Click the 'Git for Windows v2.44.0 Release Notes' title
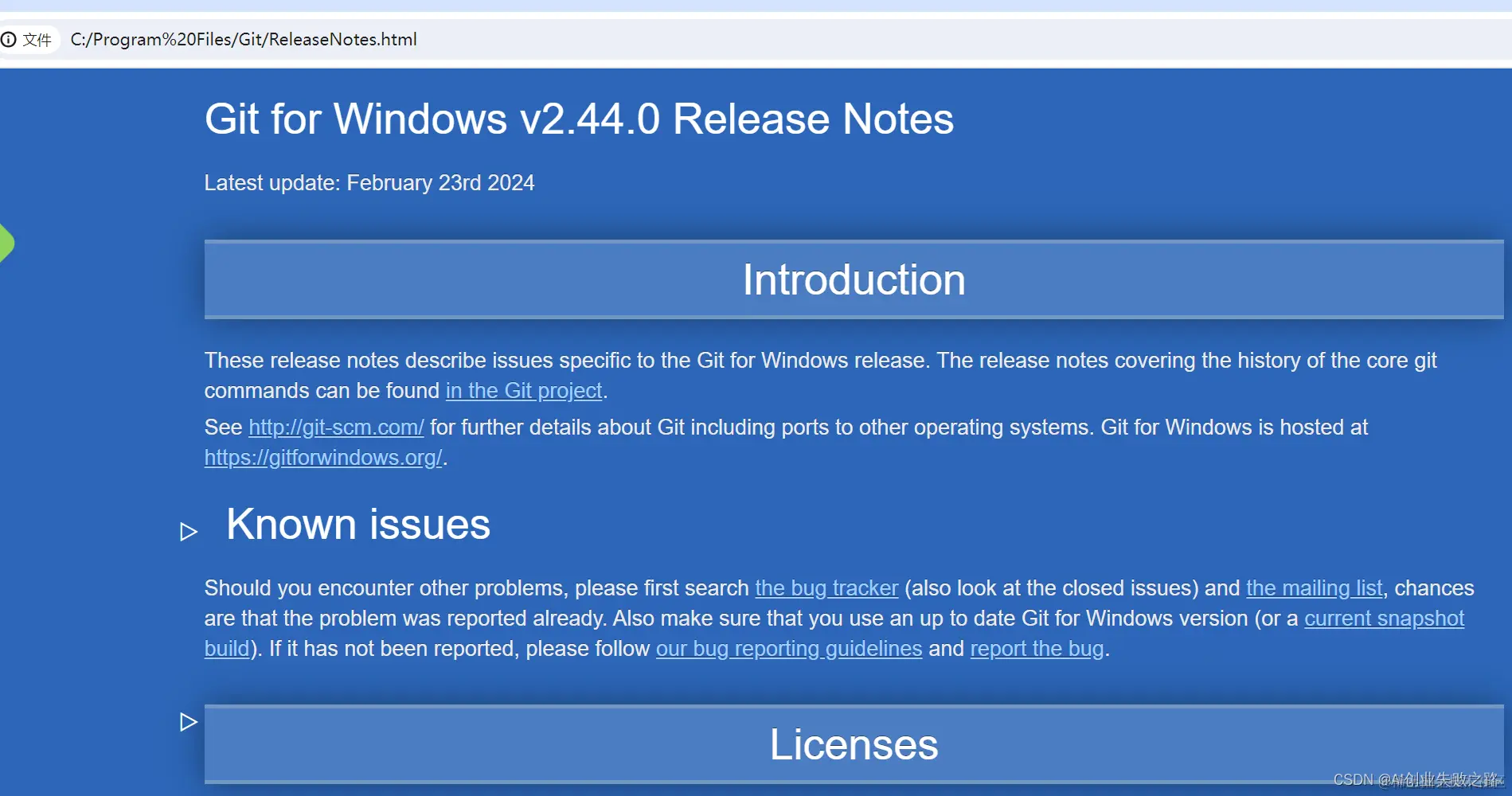Viewport: 1512px width, 796px height. (579, 119)
